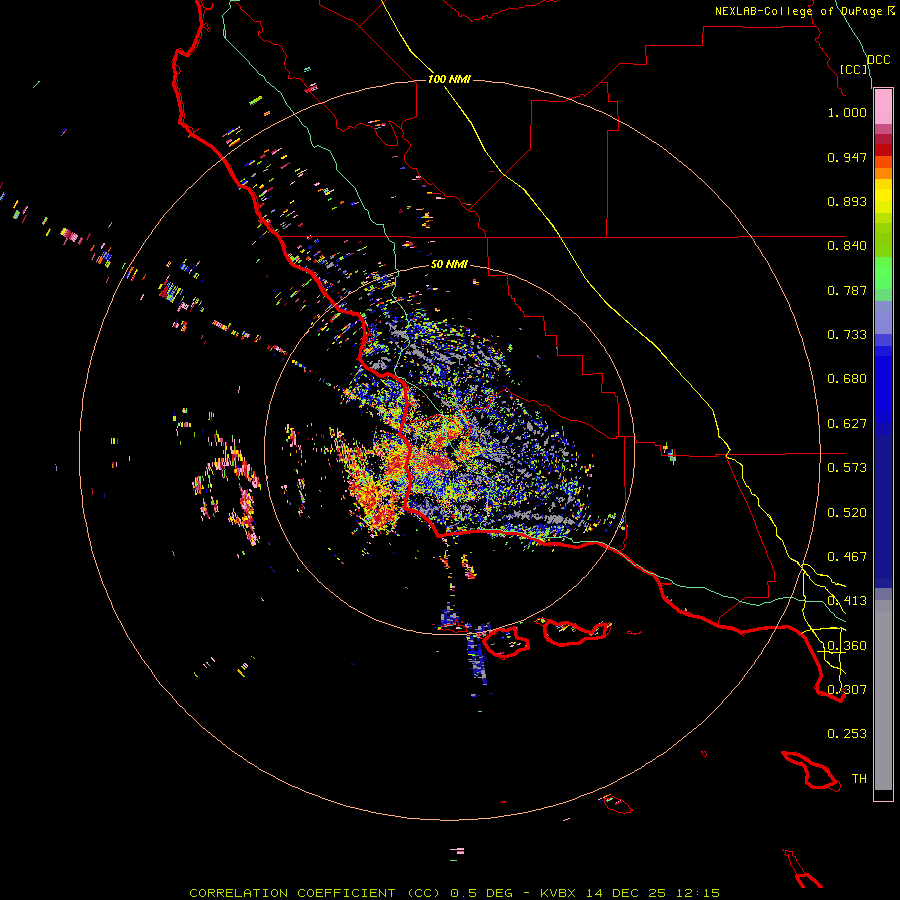This screenshot has width=900, height=900.
Task: Click the 0.680 color scale value
Action: tap(847, 379)
